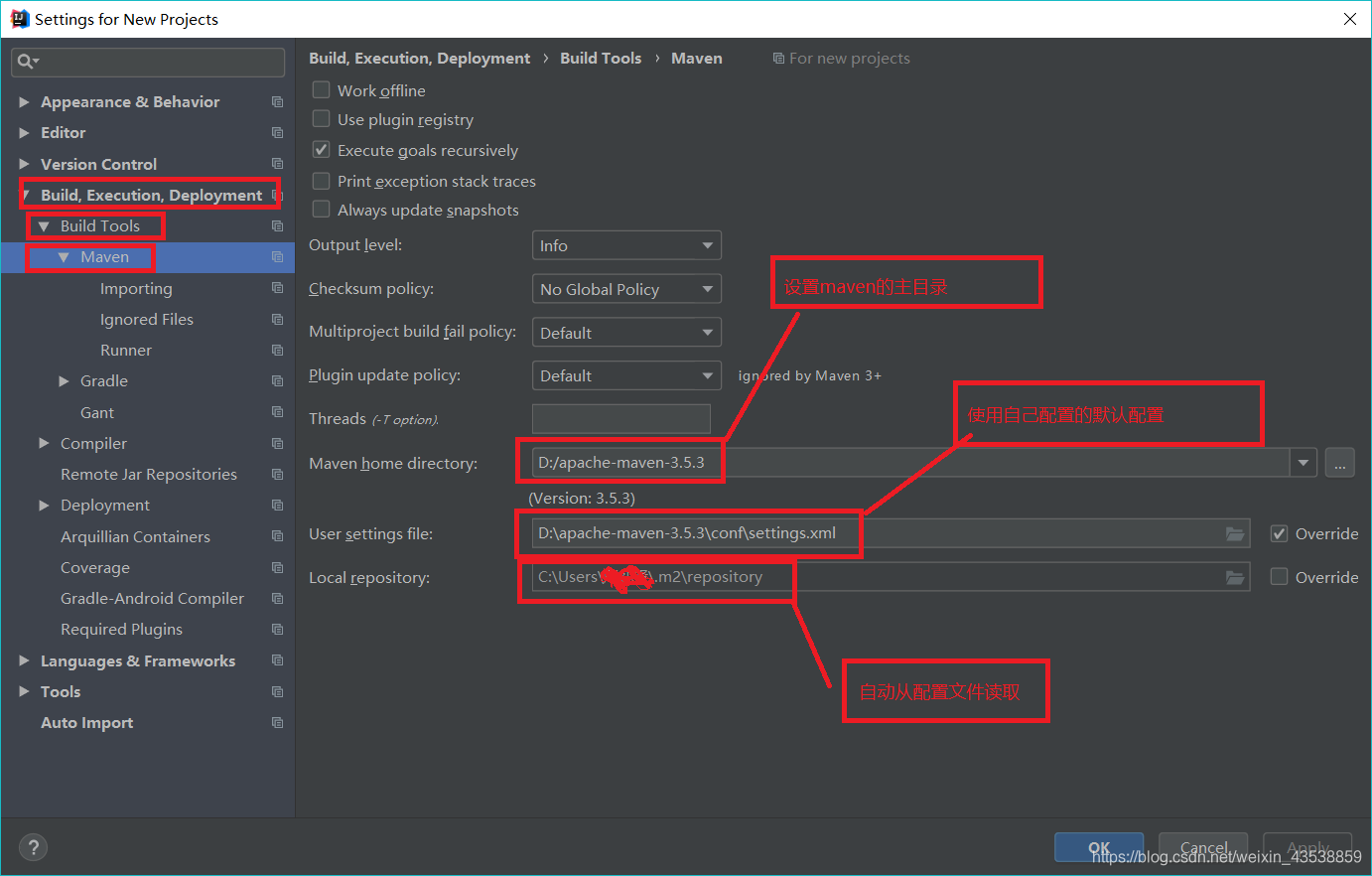
Task: Click the OK button
Action: tap(1099, 847)
